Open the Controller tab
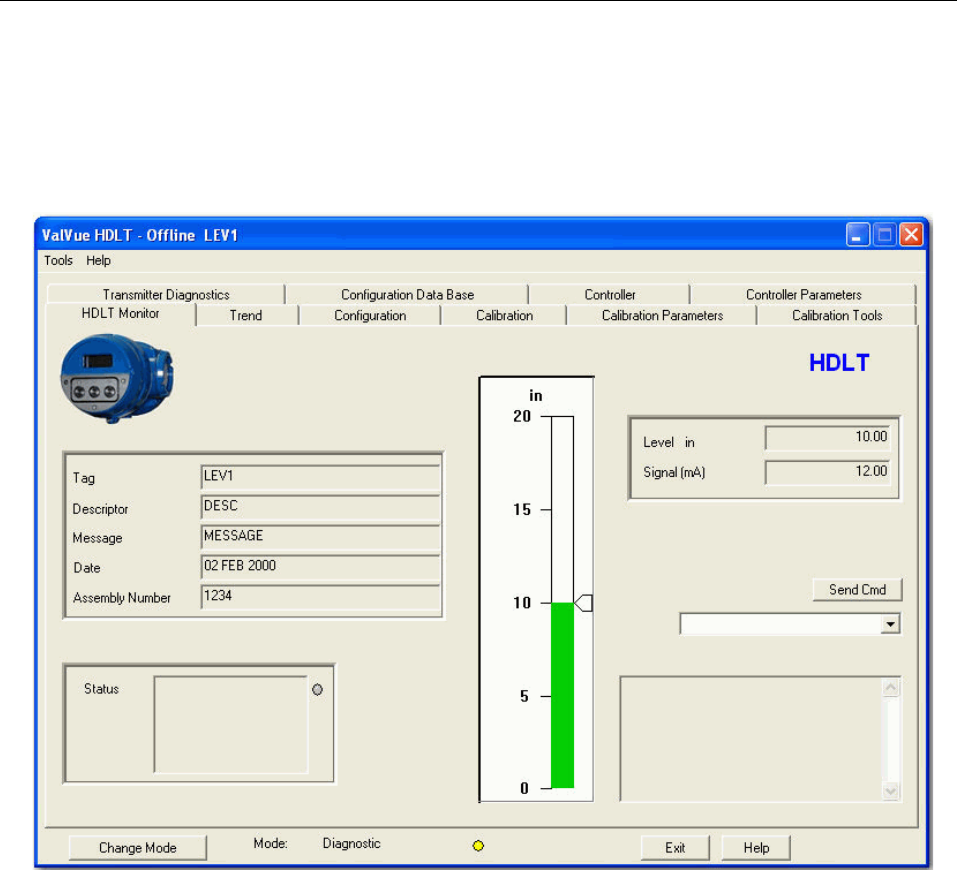Screen dimensions: 957x870 coord(610,294)
